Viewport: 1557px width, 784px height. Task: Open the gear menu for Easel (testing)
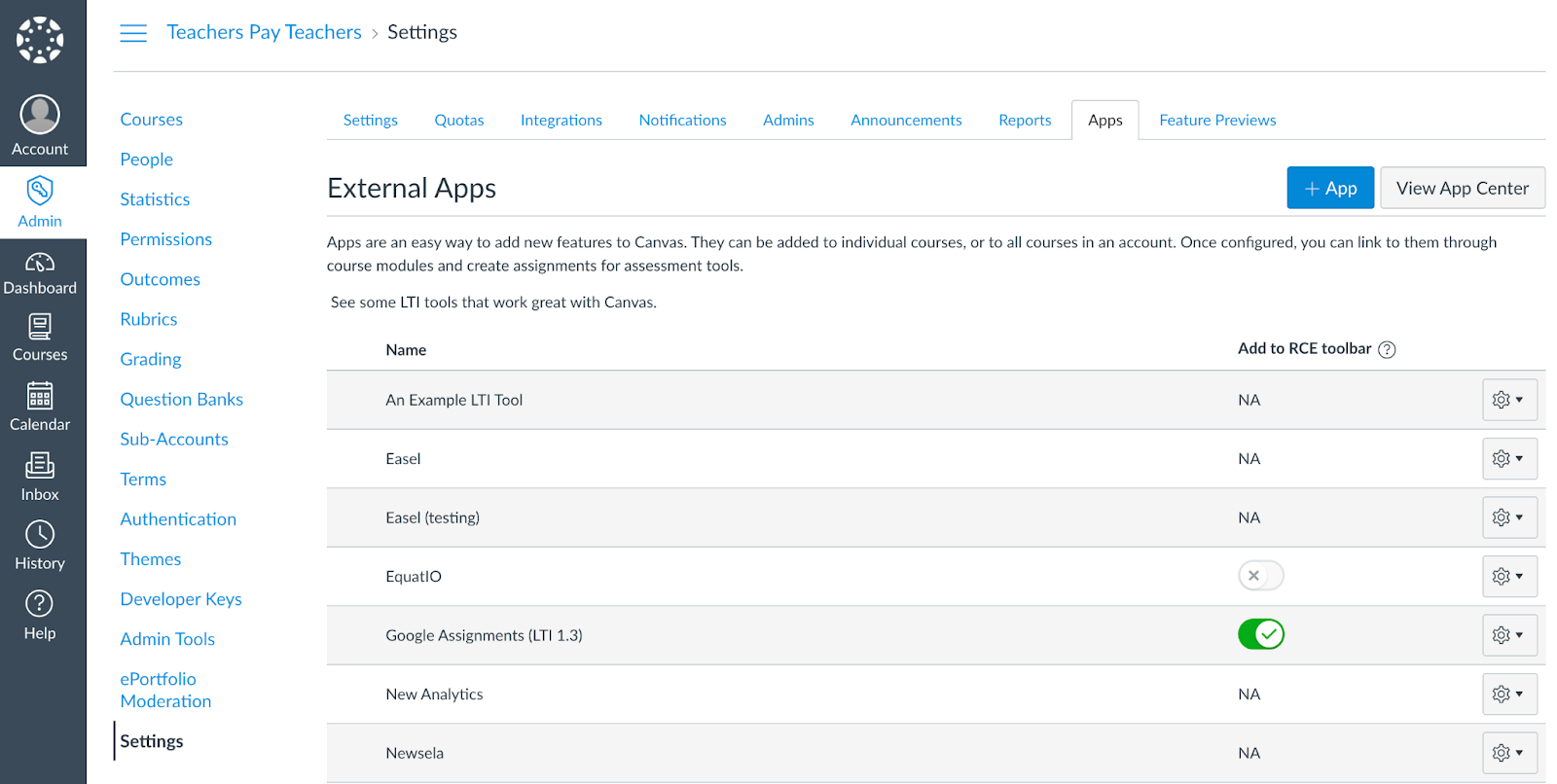click(1509, 517)
